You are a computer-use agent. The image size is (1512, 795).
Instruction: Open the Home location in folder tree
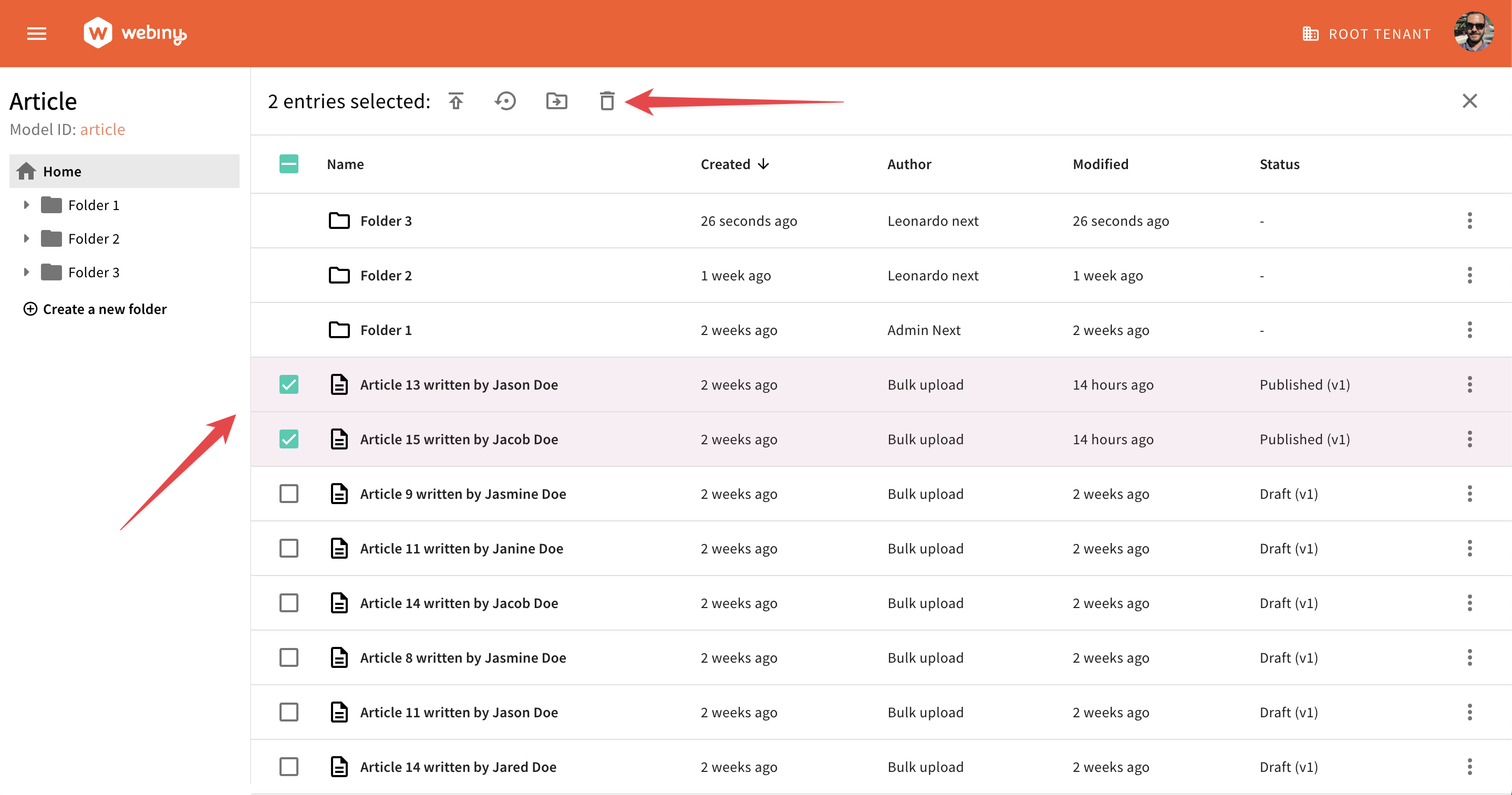[62, 171]
